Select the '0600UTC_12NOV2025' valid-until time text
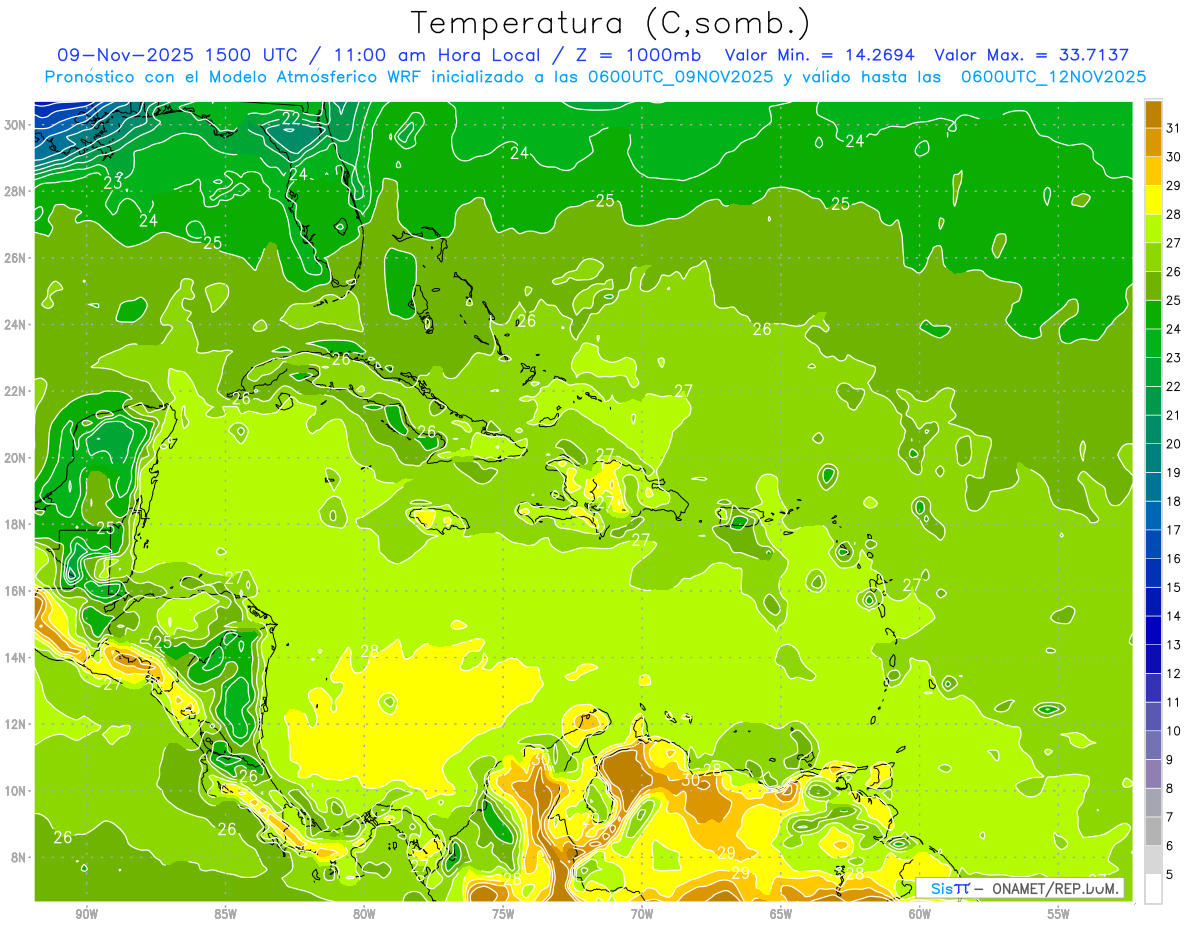The width and height of the screenshot is (1200, 927). pyautogui.click(x=1053, y=77)
